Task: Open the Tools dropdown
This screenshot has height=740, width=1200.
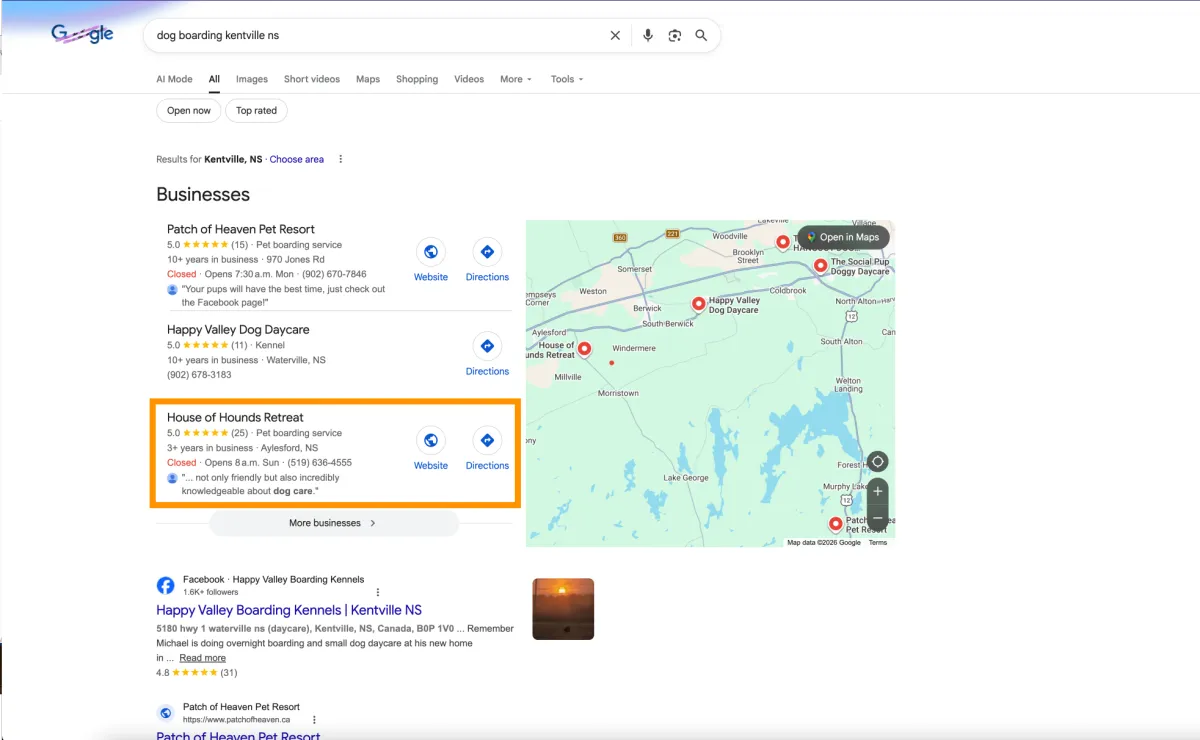Action: click(566, 79)
